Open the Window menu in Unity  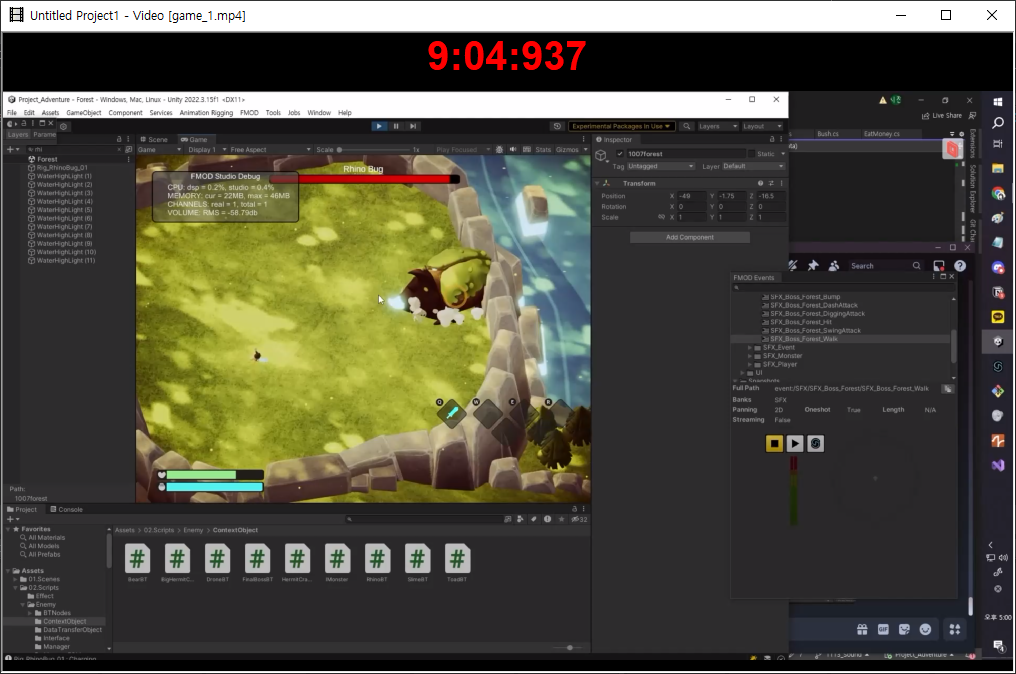pyautogui.click(x=319, y=113)
